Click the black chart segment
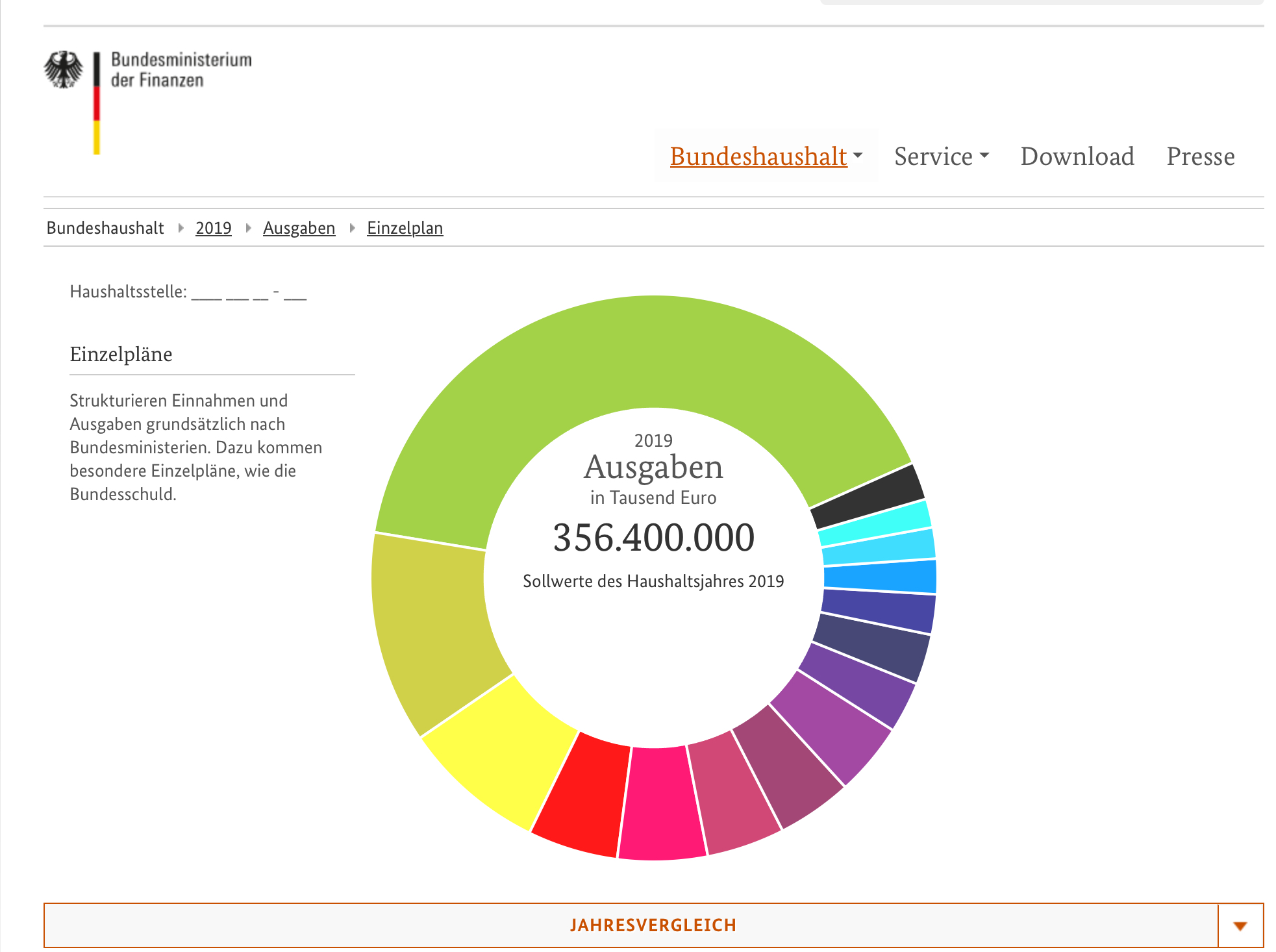This screenshot has height=952, width=1276. [867, 497]
